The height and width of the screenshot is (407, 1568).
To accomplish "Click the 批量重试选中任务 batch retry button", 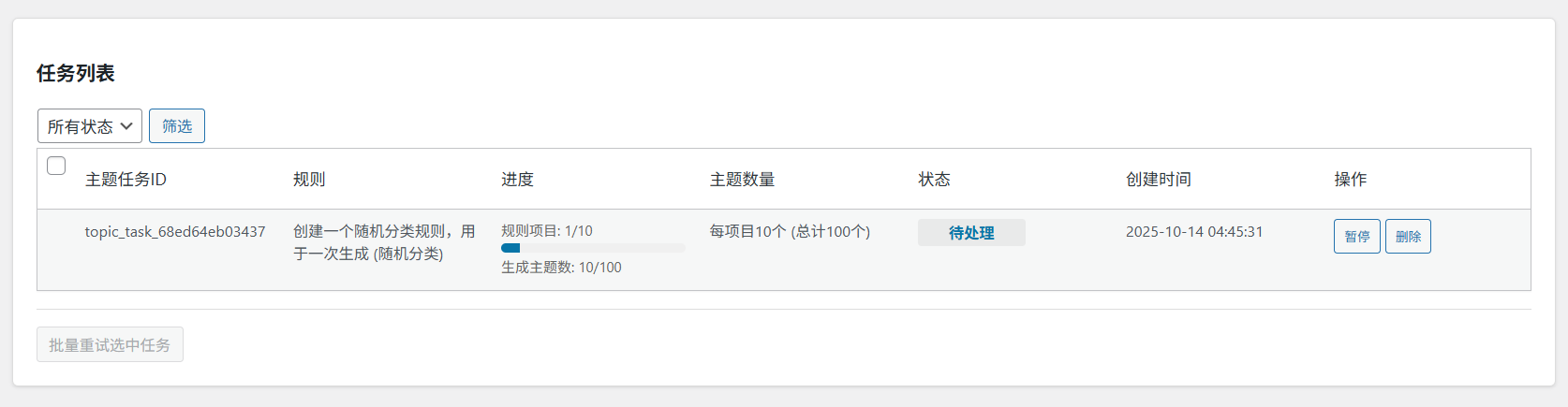I will point(110,345).
